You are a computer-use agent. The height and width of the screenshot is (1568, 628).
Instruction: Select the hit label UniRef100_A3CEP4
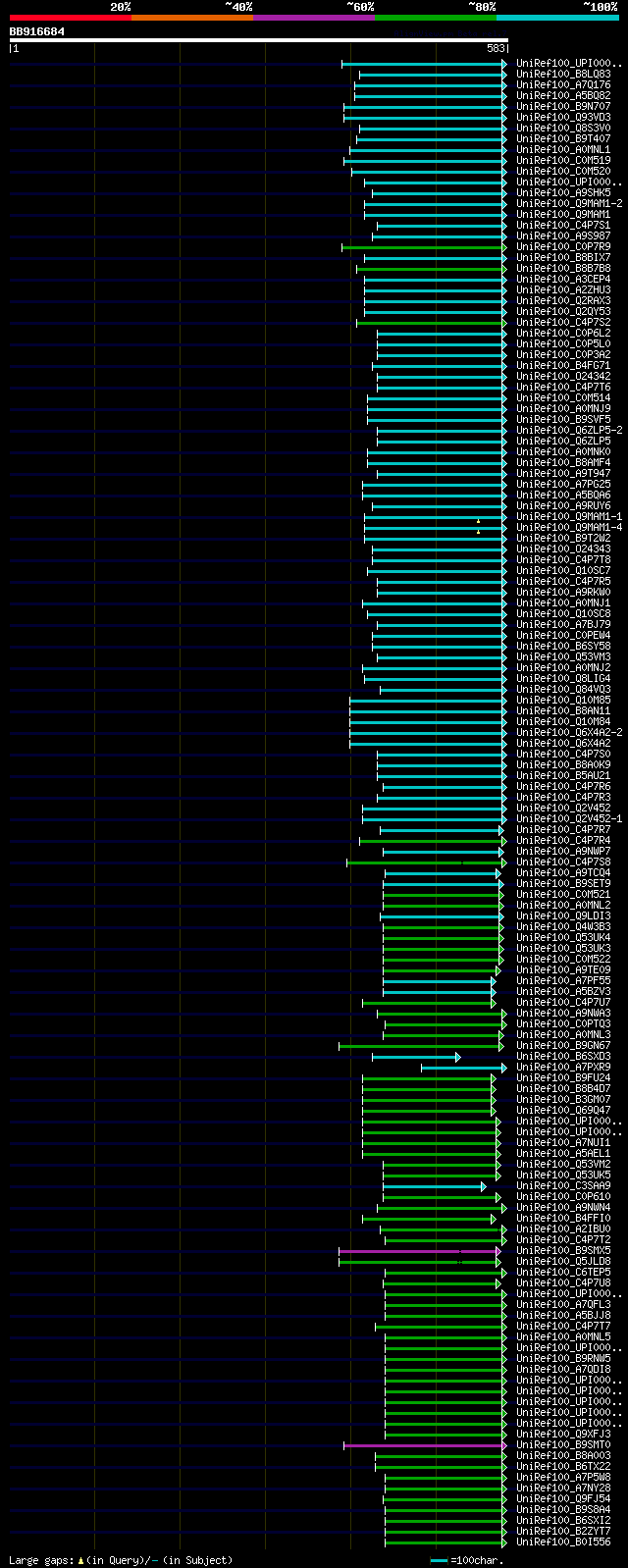click(563, 279)
